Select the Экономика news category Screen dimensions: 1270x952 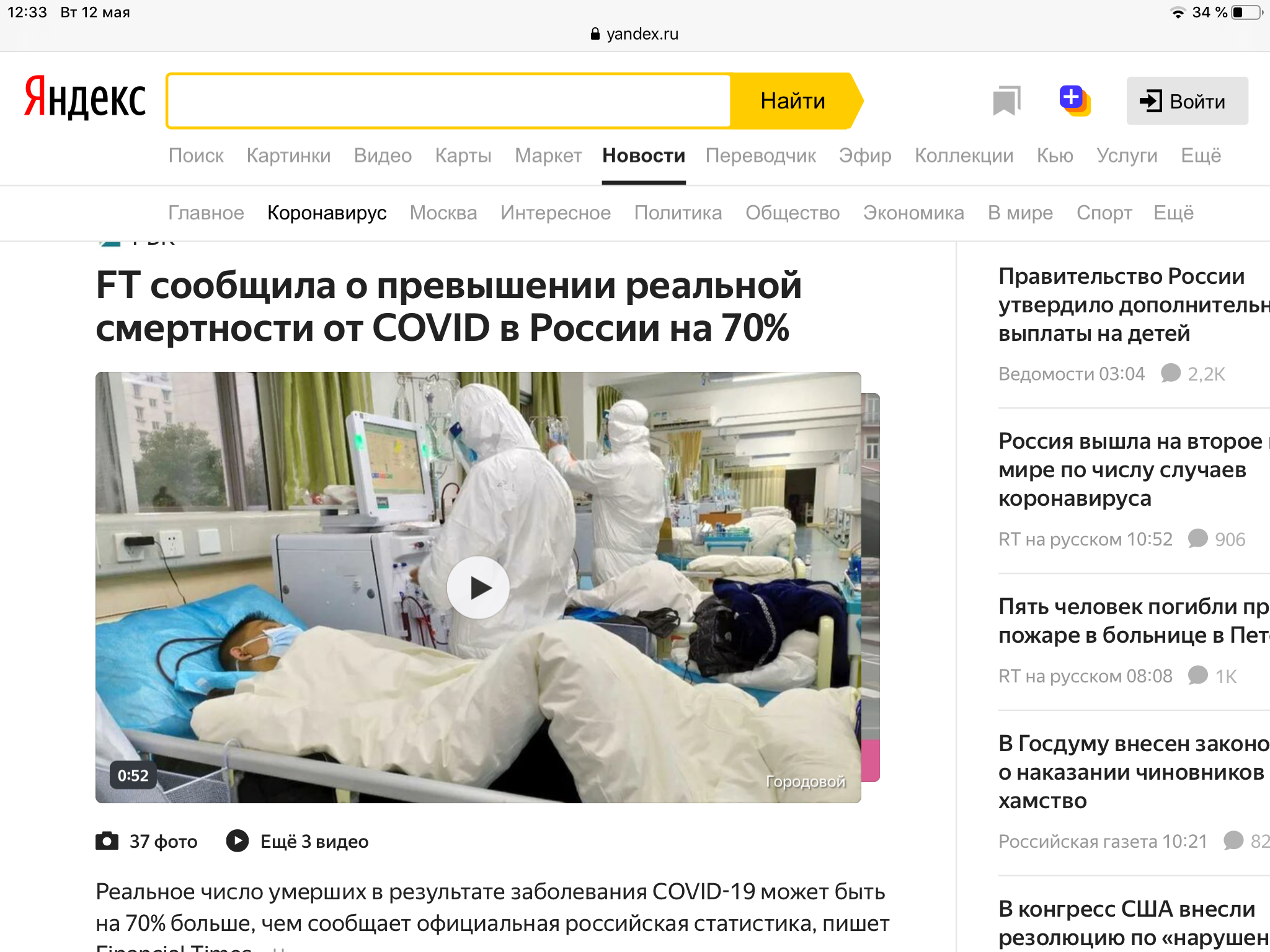click(913, 213)
